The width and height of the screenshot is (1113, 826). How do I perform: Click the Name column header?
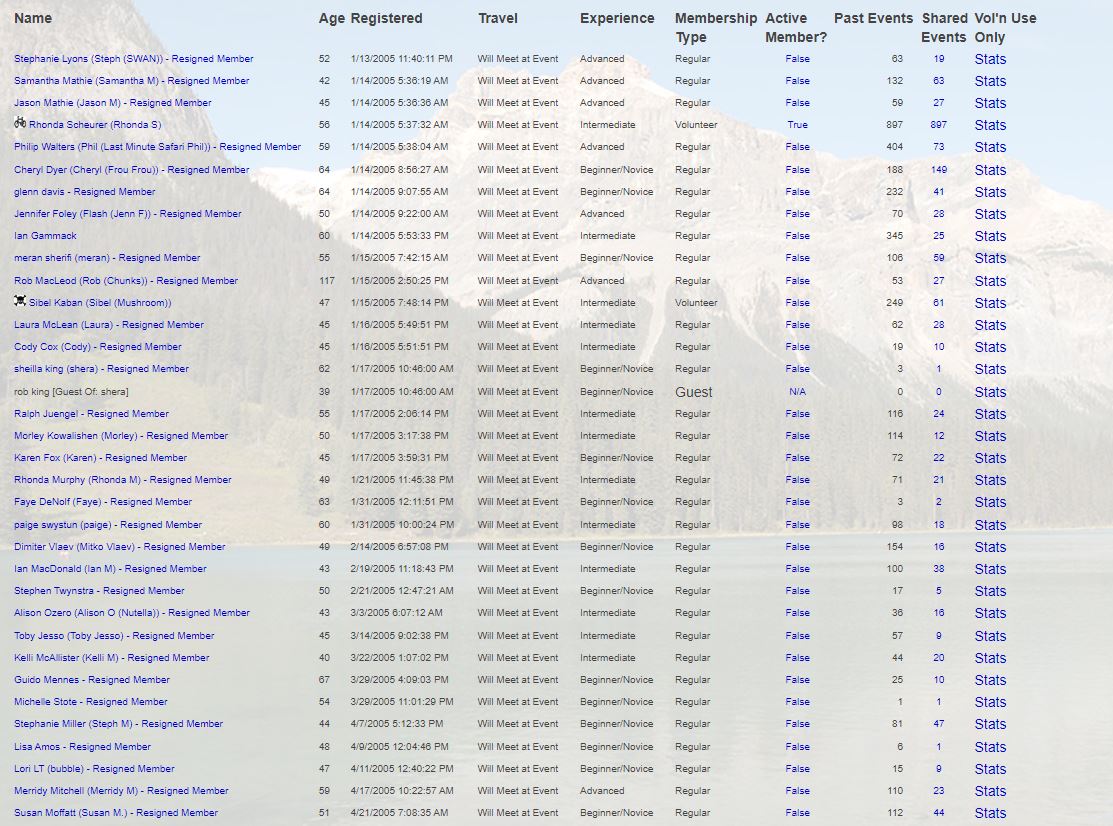pyautogui.click(x=33, y=18)
